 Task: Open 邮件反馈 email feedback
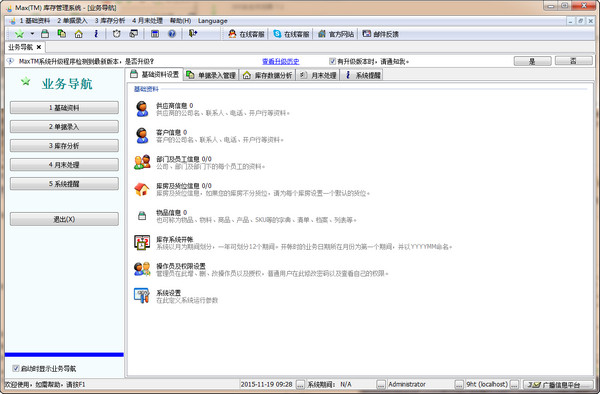pos(380,34)
